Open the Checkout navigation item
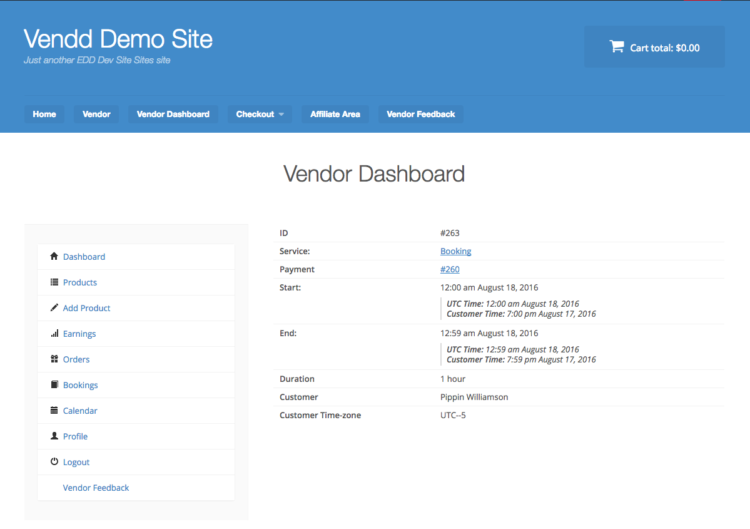750x529 pixels. 260,114
